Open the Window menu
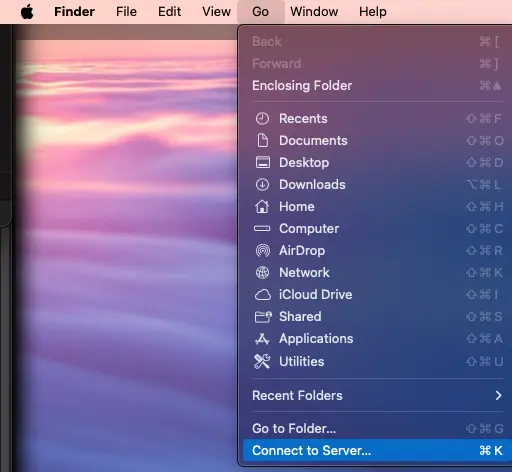 click(x=314, y=12)
